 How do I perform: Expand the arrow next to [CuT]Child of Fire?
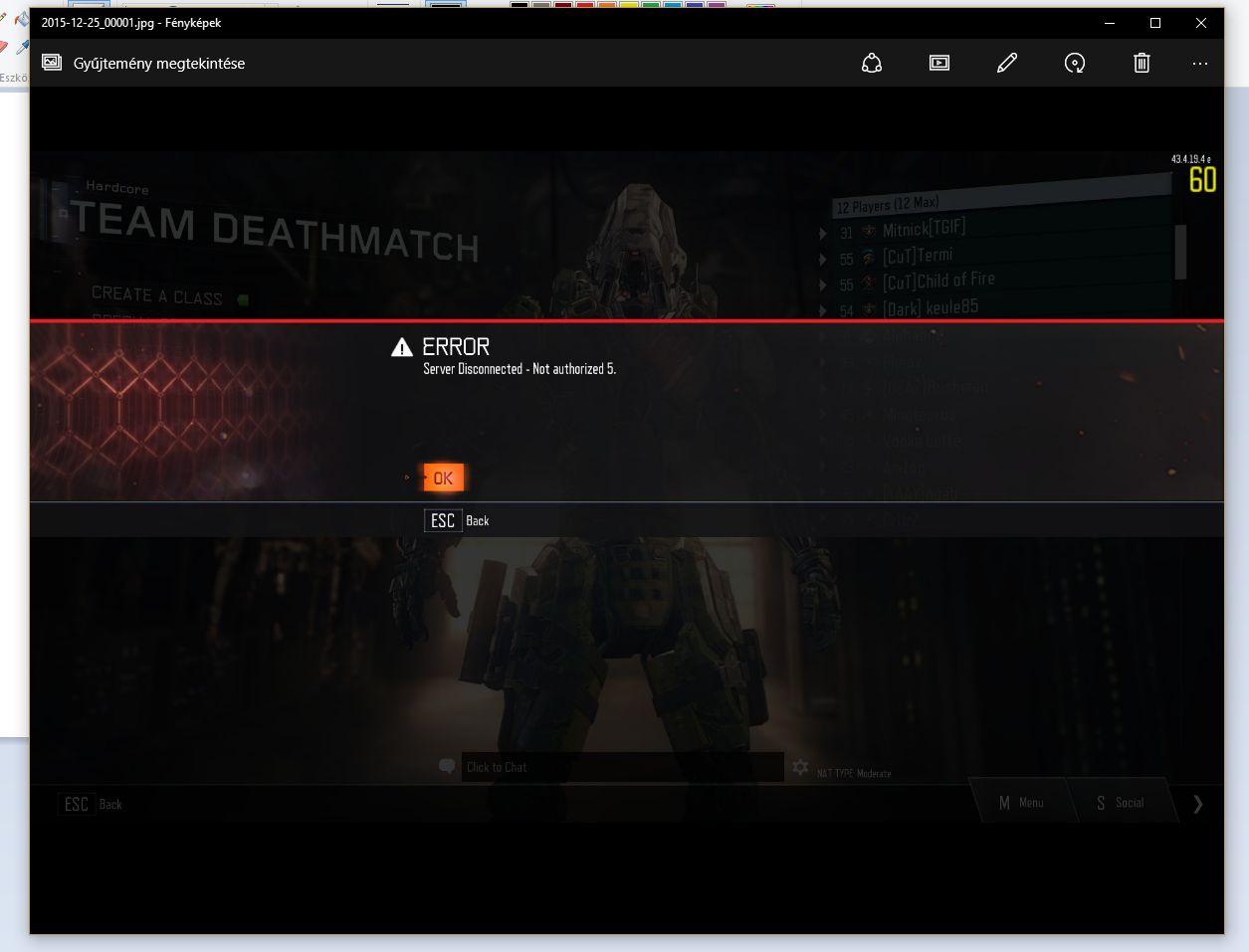click(823, 286)
